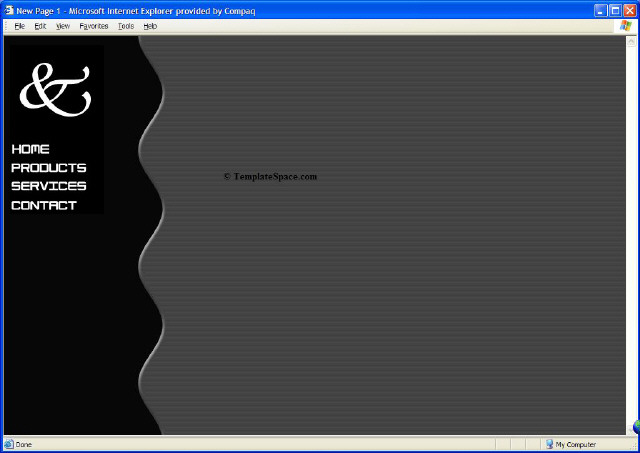Screen dimensions: 640x453
Task: Click the white ampersand logo image
Action: 54,89
